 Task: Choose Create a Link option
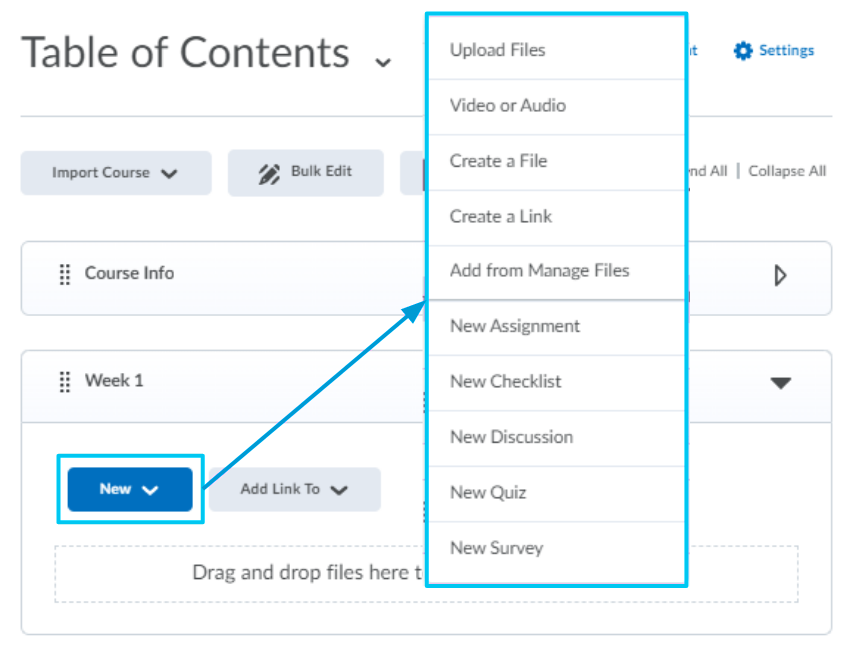pyautogui.click(x=500, y=216)
